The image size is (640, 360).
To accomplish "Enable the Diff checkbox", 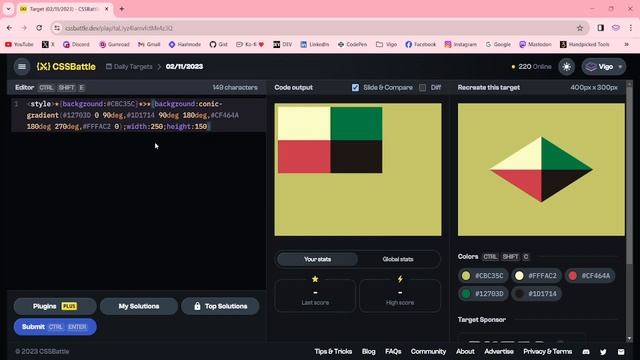I will pyautogui.click(x=422, y=87).
